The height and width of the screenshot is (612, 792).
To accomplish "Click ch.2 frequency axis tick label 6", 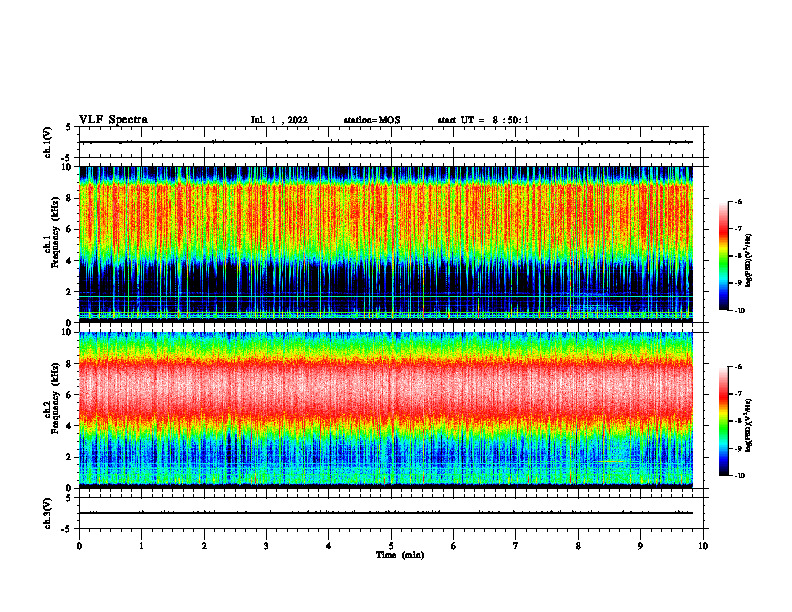I will [69, 395].
